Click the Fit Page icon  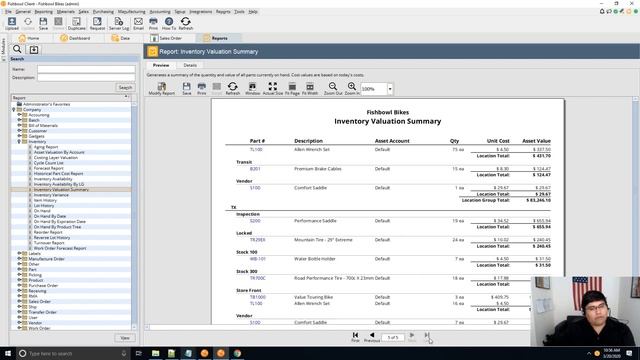point(292,89)
